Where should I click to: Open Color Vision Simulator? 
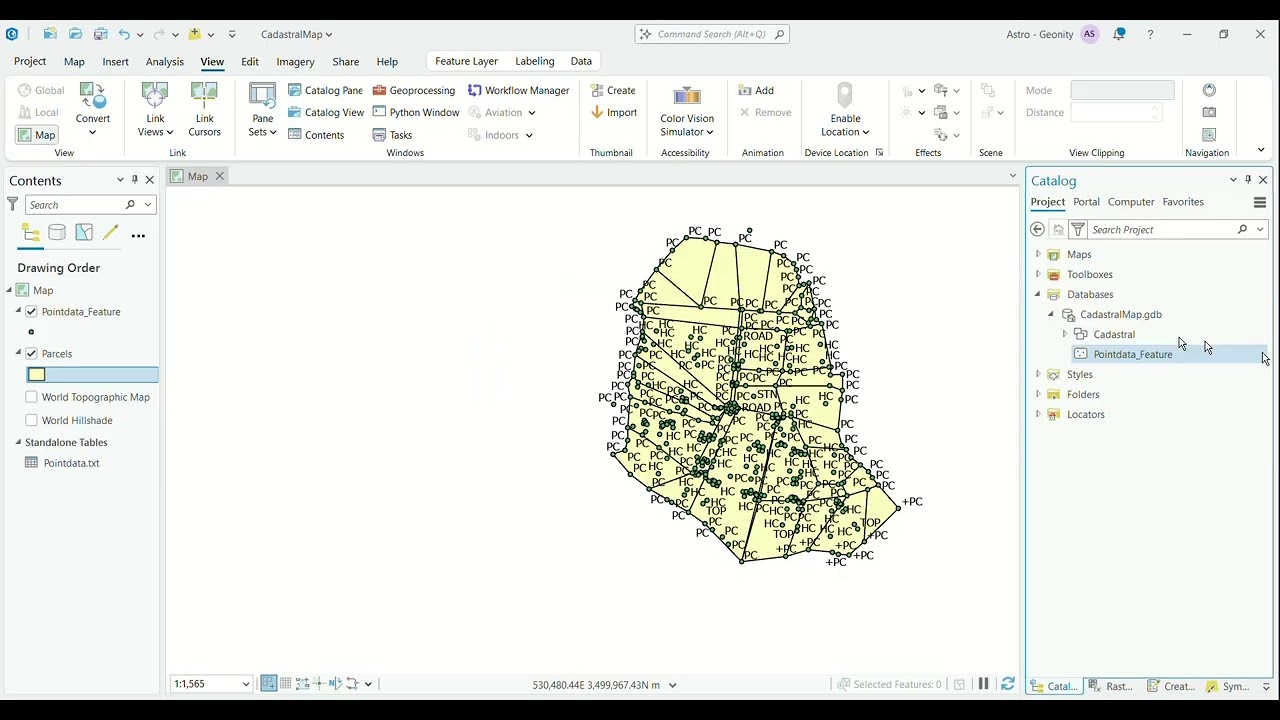[687, 110]
